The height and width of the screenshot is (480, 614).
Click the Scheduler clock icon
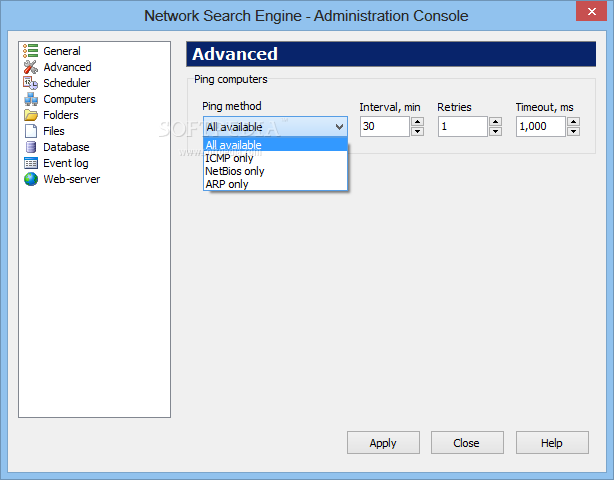tap(31, 83)
